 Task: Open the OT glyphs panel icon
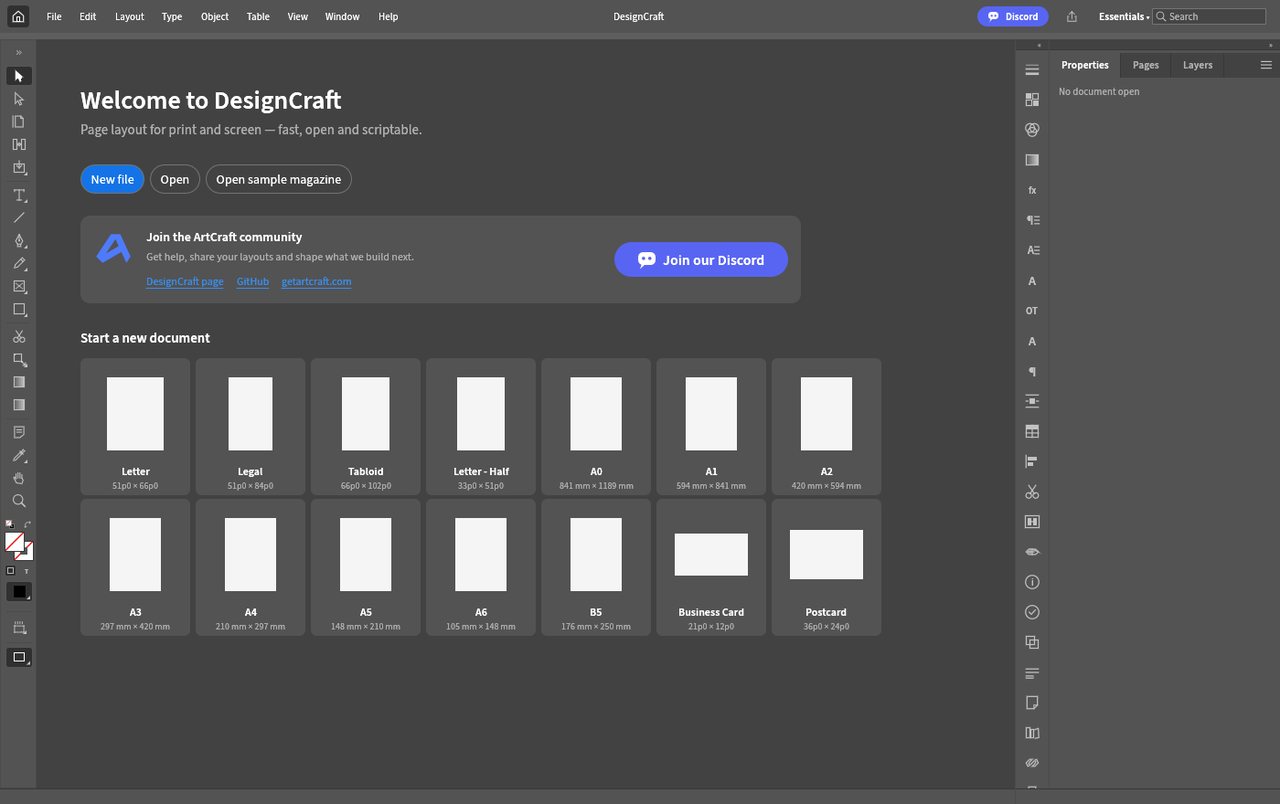coord(1032,311)
